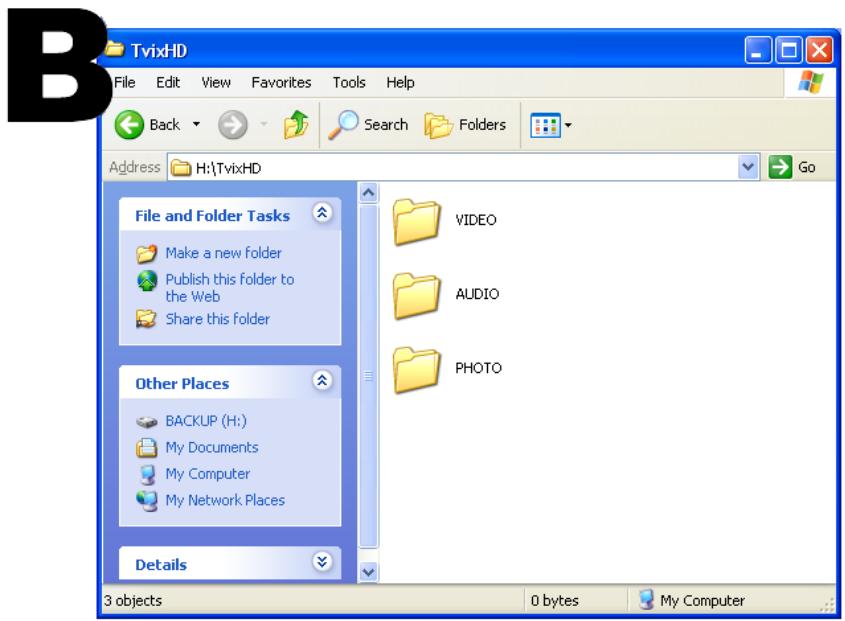Click the task pane scrollbar thumb
This screenshot has width=845, height=621.
coord(369,376)
